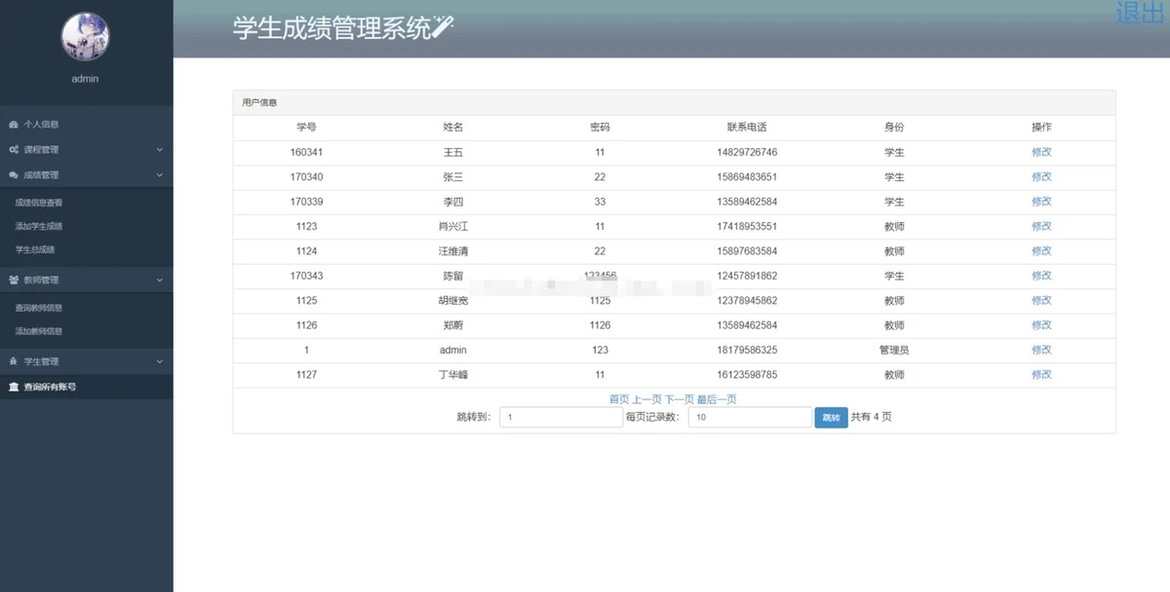Open 添加教师信息 submenu item
1170x592 pixels.
(x=39, y=331)
